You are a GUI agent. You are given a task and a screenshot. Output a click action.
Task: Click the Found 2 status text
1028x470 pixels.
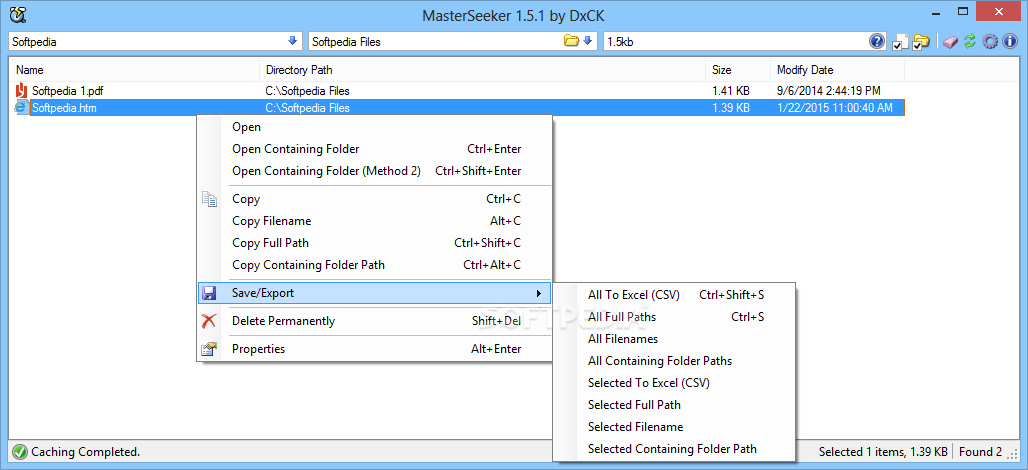click(x=980, y=452)
